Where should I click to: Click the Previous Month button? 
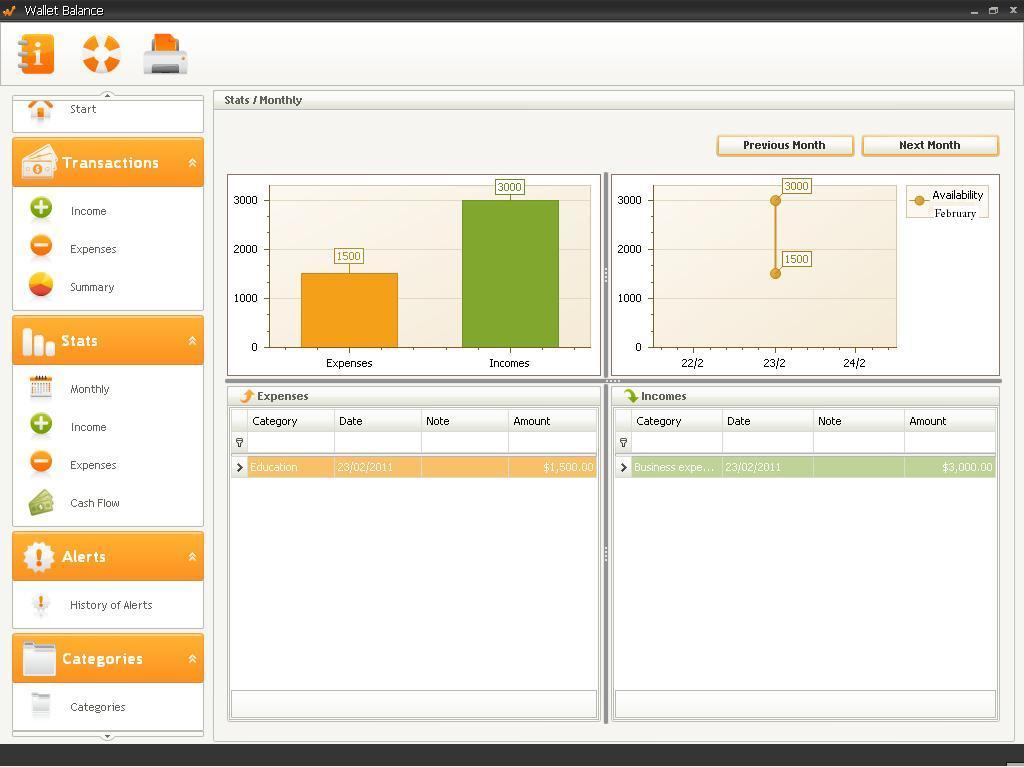[784, 145]
